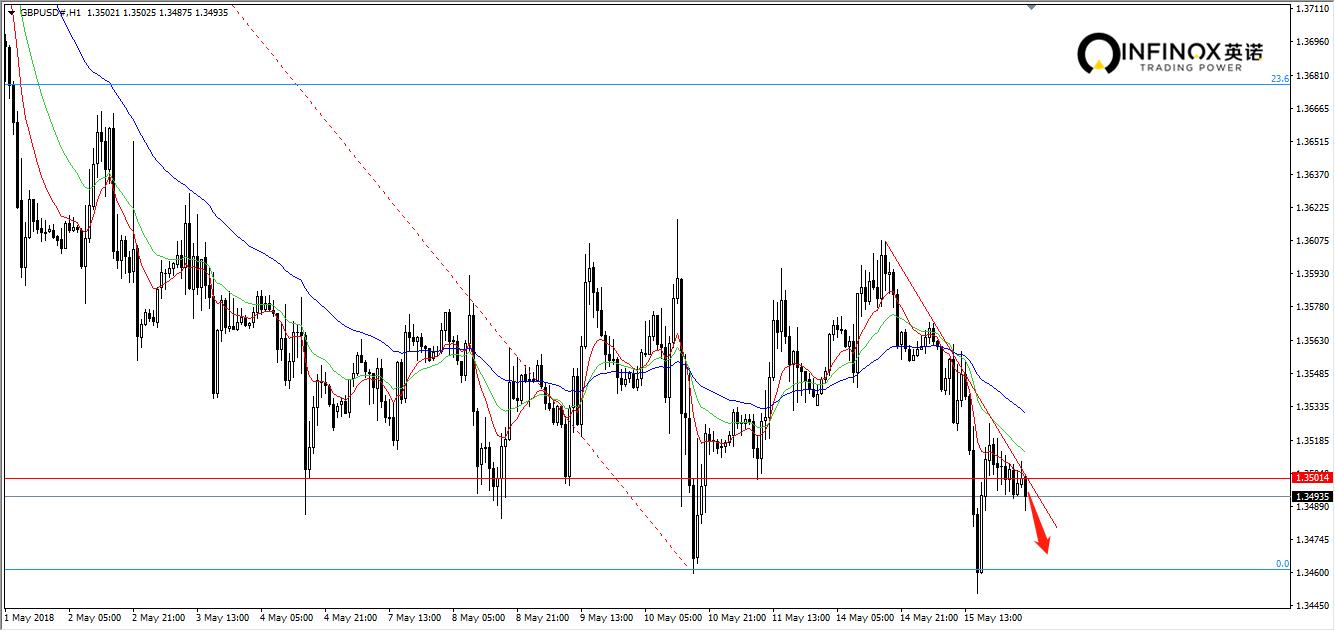Click the 23.6 Fibonacci level label
The height and width of the screenshot is (631, 1335).
pyautogui.click(x=1279, y=78)
